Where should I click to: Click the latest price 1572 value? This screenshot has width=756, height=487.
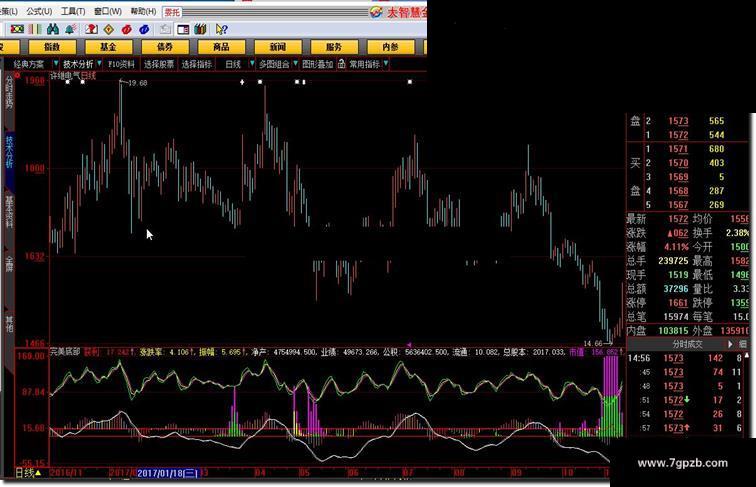click(x=678, y=219)
